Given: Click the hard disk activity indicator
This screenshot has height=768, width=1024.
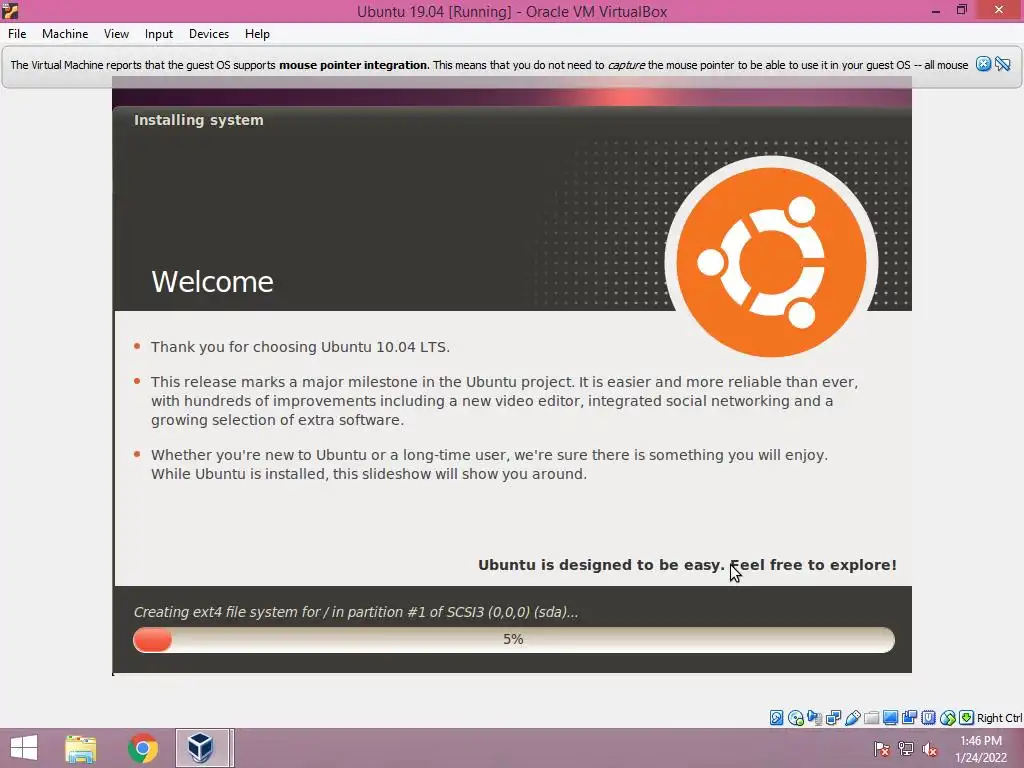Looking at the screenshot, I should point(776,718).
